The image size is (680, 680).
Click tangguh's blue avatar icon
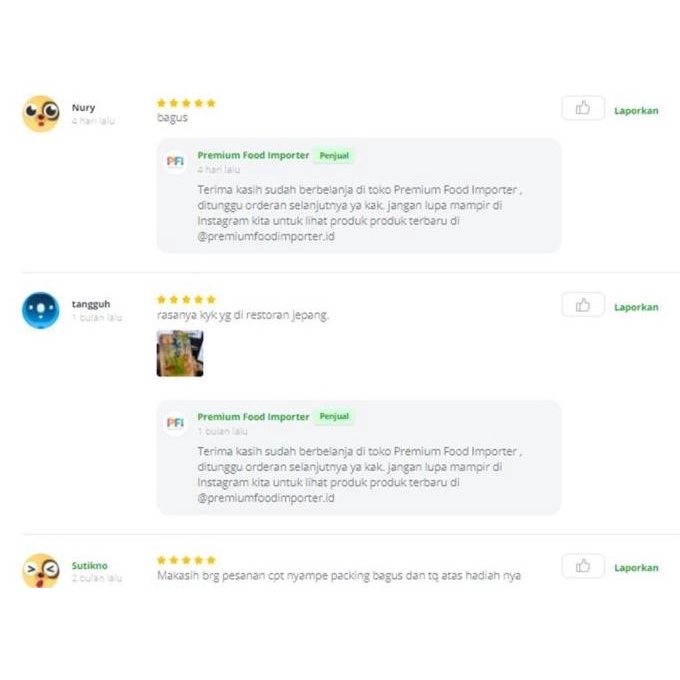pos(41,310)
